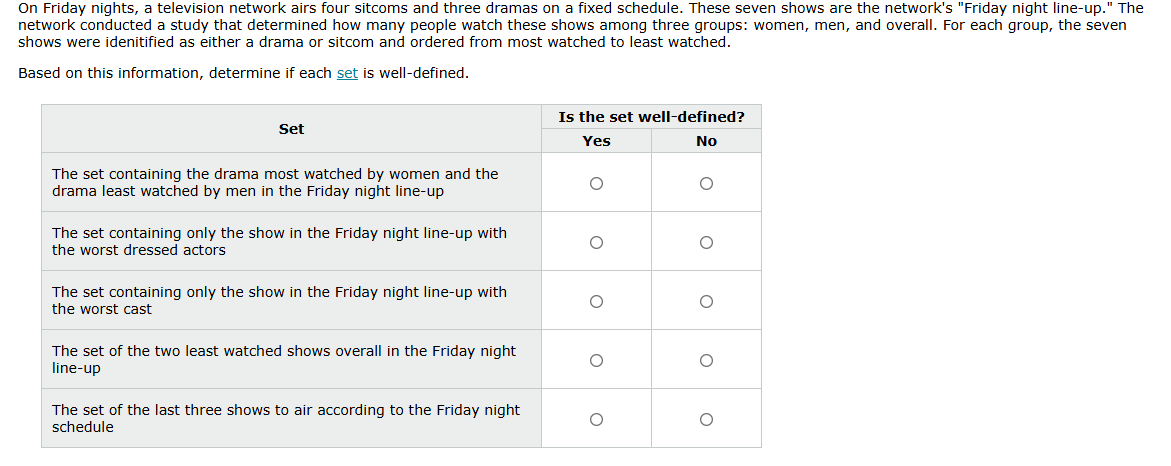This screenshot has height=466, width=1171.
Task: Select Yes for drama most watched by women set
Action: [596, 183]
